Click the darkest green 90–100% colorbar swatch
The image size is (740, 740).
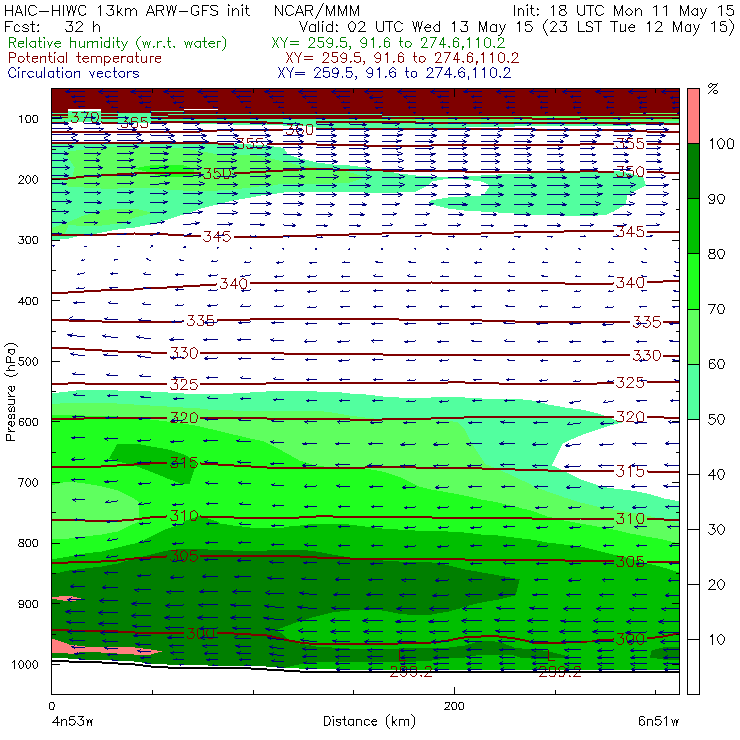[693, 171]
